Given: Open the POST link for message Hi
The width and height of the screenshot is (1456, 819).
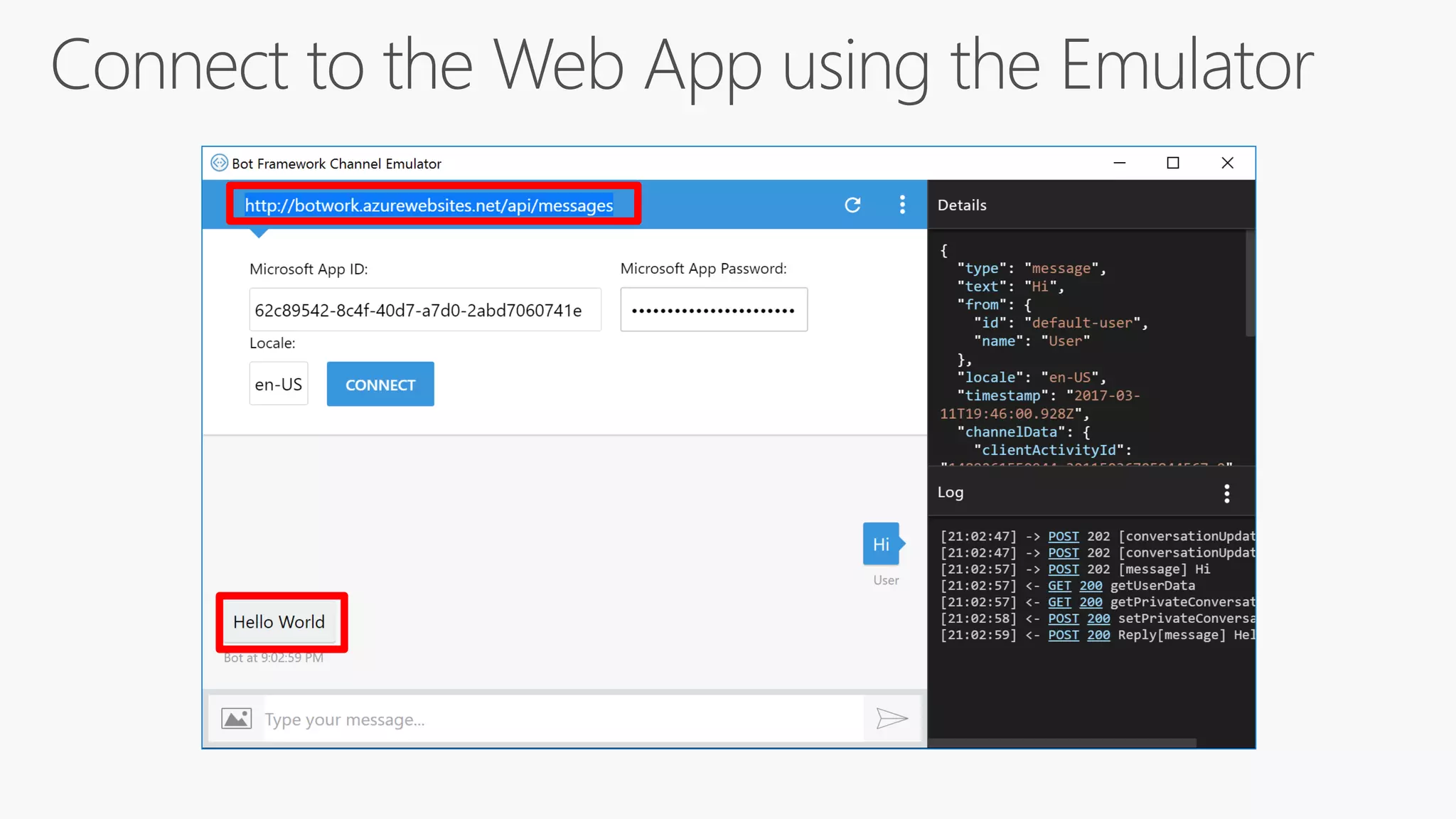Looking at the screenshot, I should coord(1063,569).
